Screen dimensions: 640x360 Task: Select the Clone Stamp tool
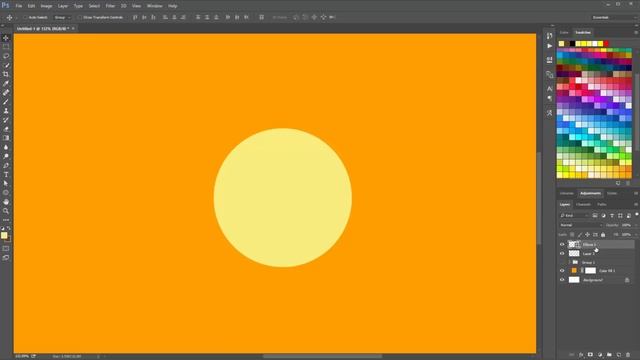(6, 111)
